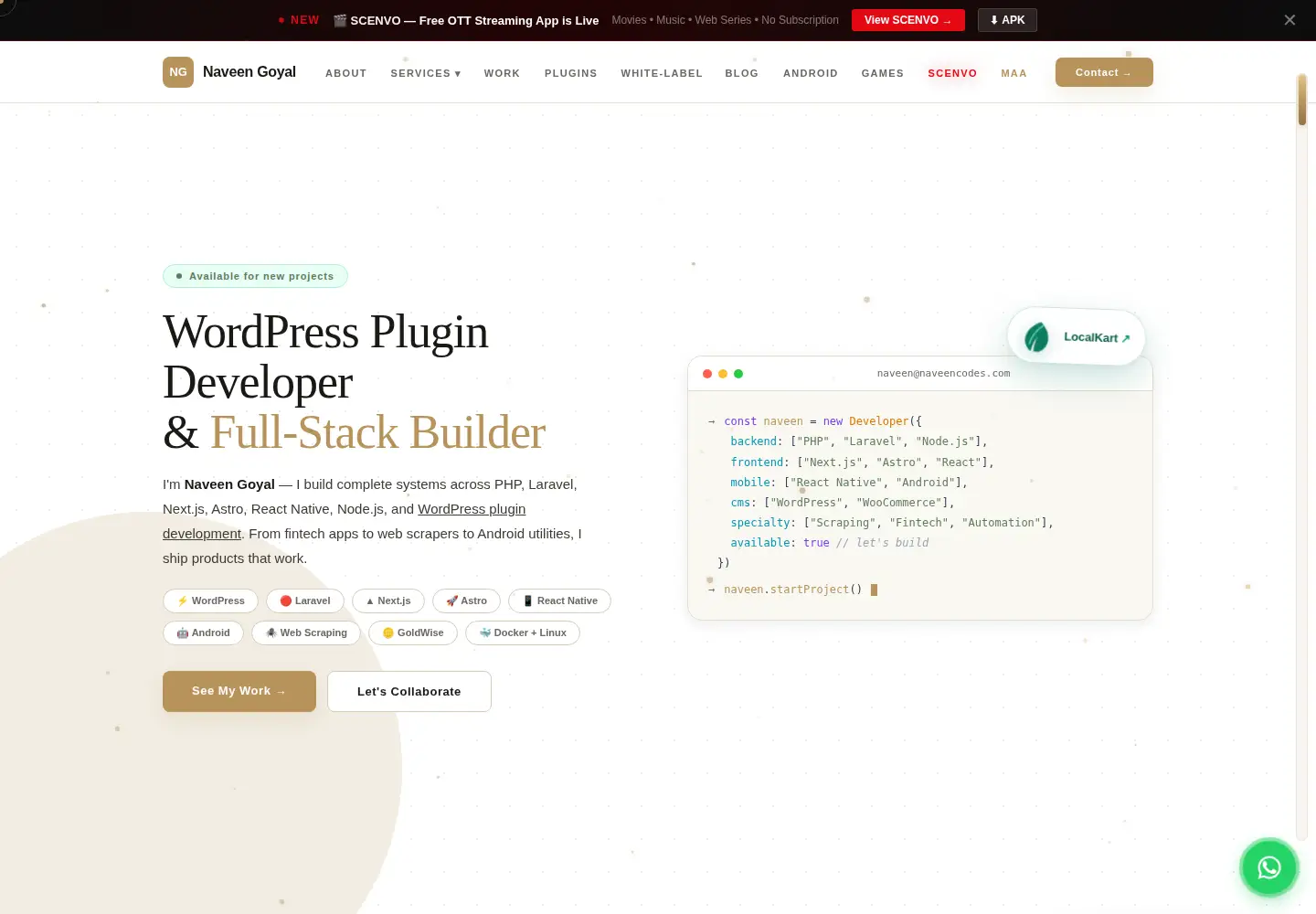
Task: Click the Contact button
Action: [x=1104, y=72]
